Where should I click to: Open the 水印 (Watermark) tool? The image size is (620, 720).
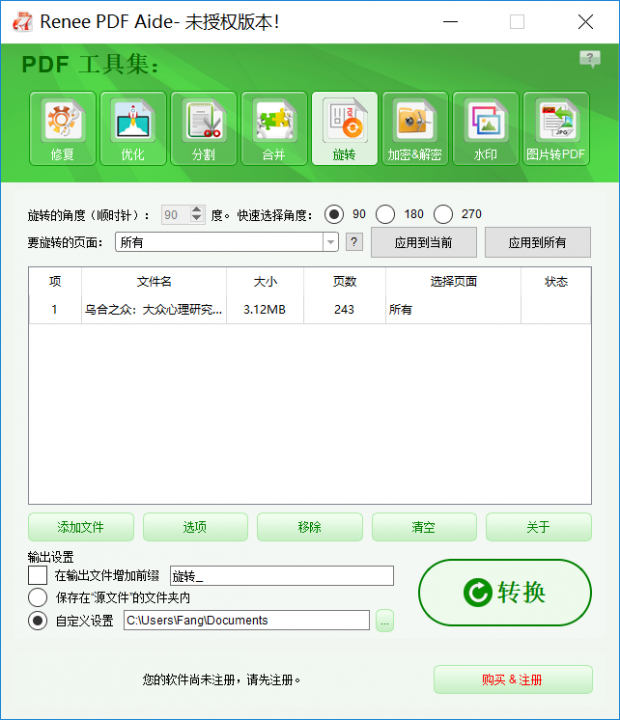pos(485,128)
